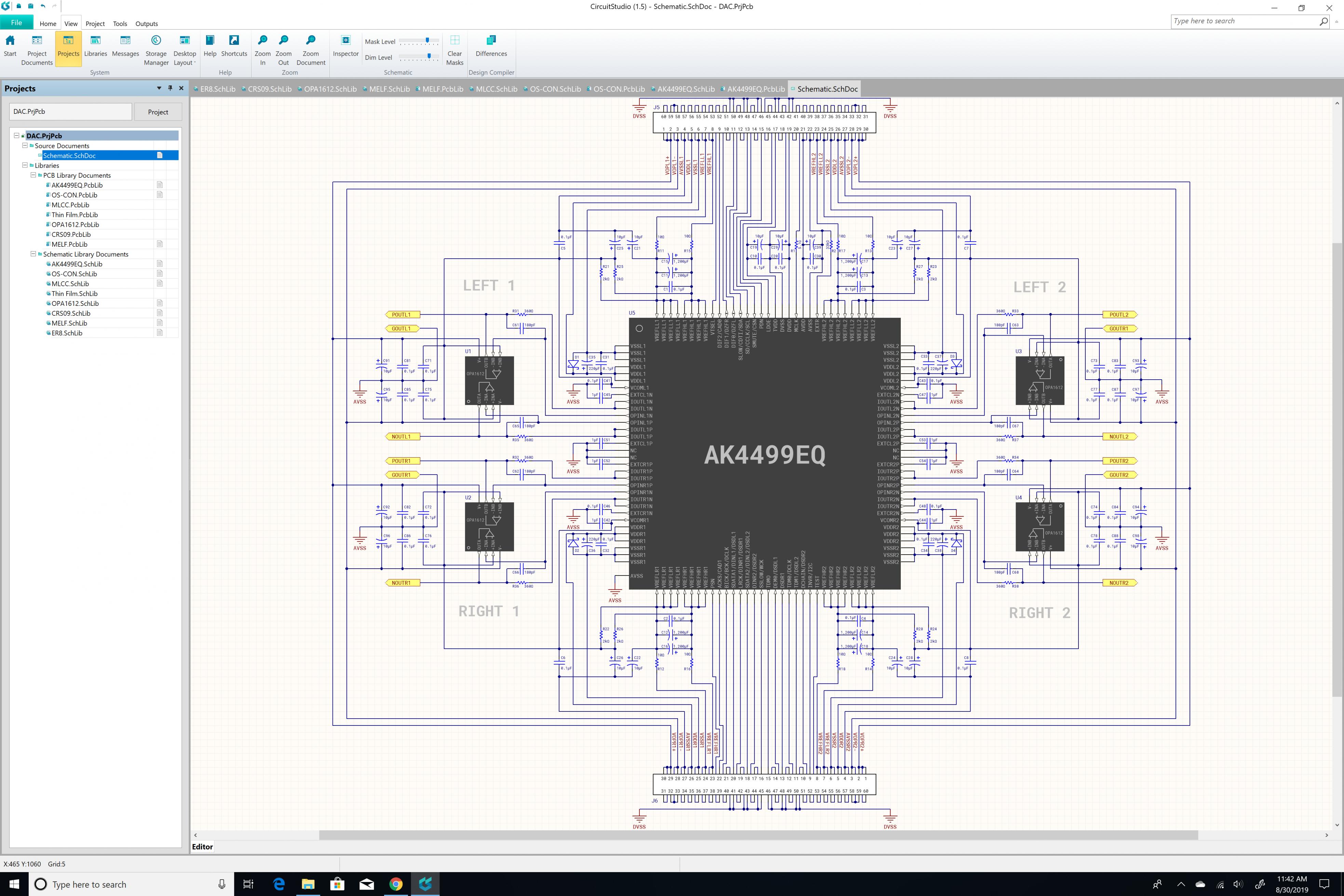The height and width of the screenshot is (896, 1344).
Task: Select AK4499EQ.PcbLib in project tree
Action: tap(77, 185)
